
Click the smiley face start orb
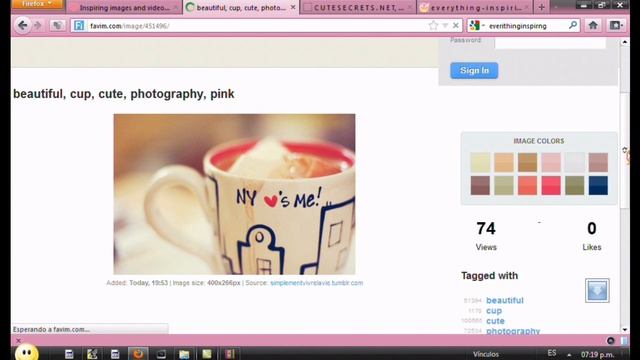click(27, 353)
